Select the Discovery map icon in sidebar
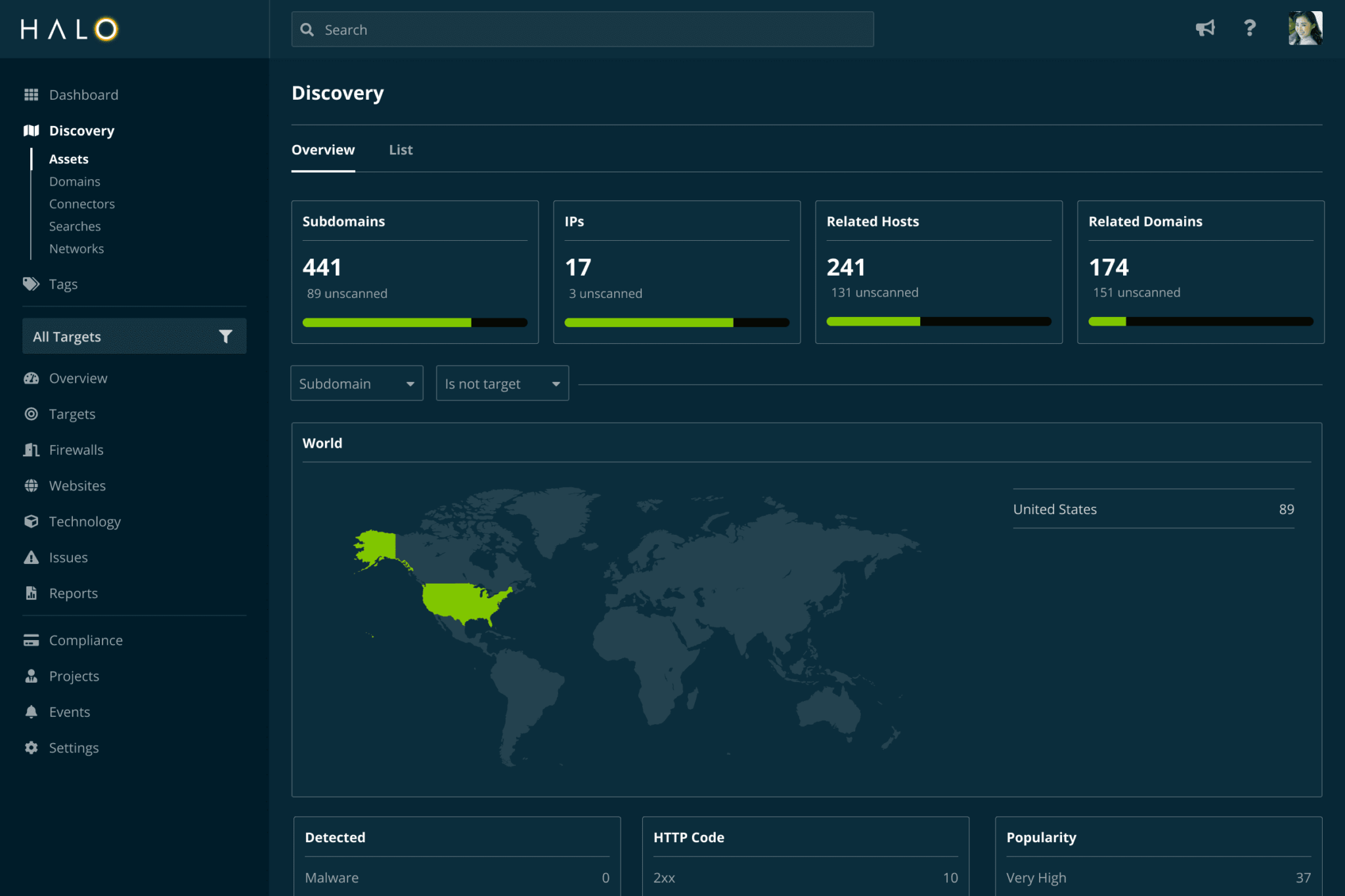Screen dimensions: 1345x896 pos(31,130)
